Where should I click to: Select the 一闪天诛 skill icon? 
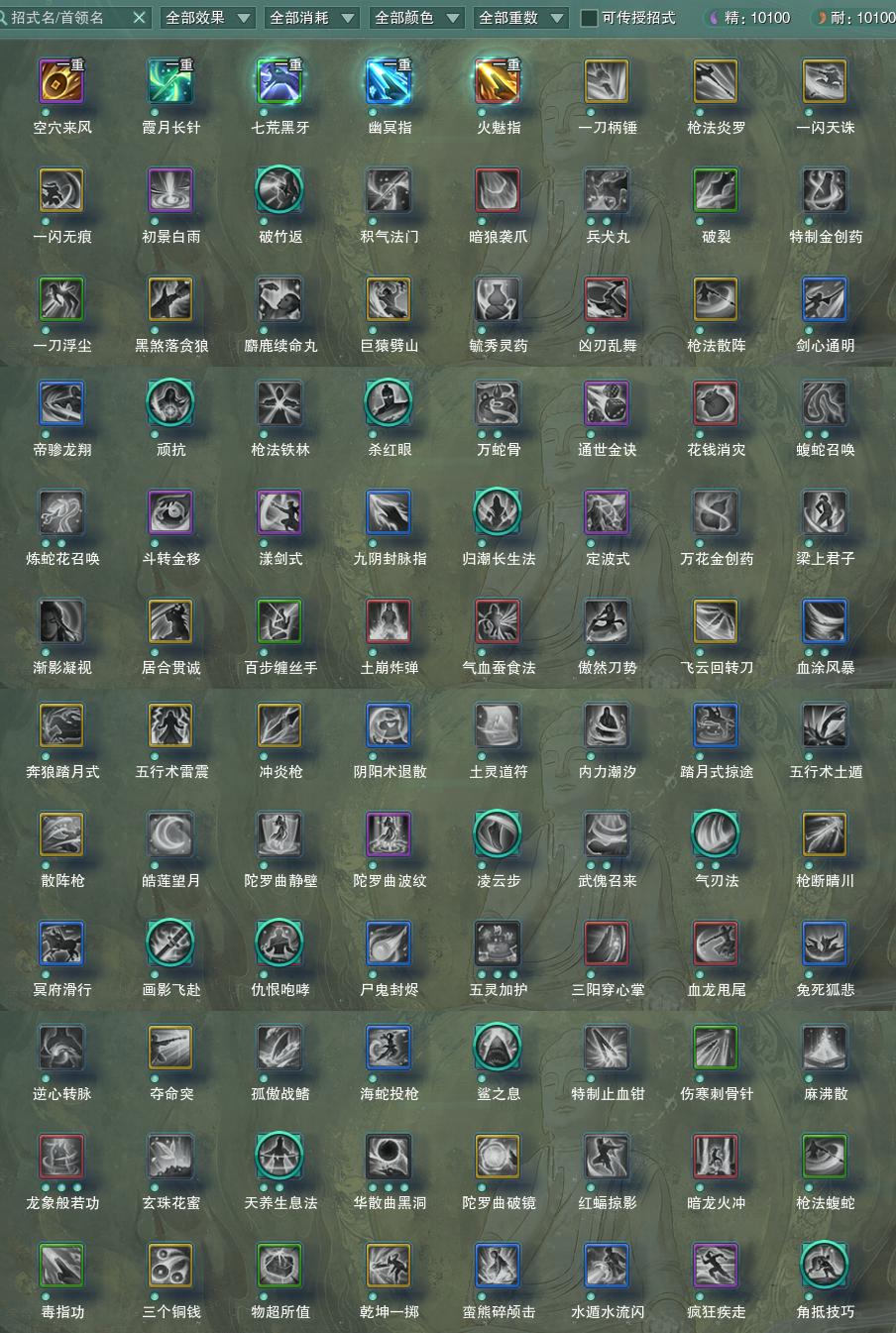825,80
